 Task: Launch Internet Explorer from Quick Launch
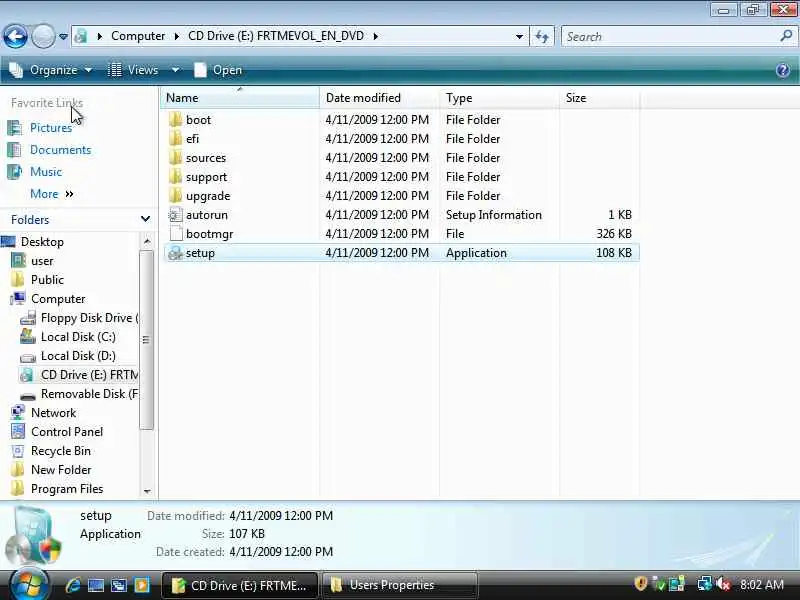coord(73,585)
